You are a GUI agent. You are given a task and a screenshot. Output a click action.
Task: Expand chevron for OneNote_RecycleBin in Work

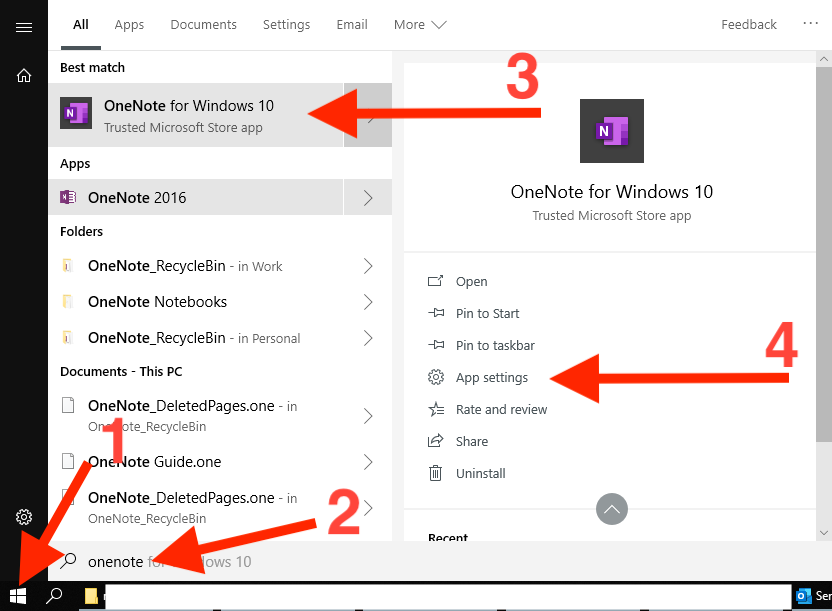pos(368,266)
